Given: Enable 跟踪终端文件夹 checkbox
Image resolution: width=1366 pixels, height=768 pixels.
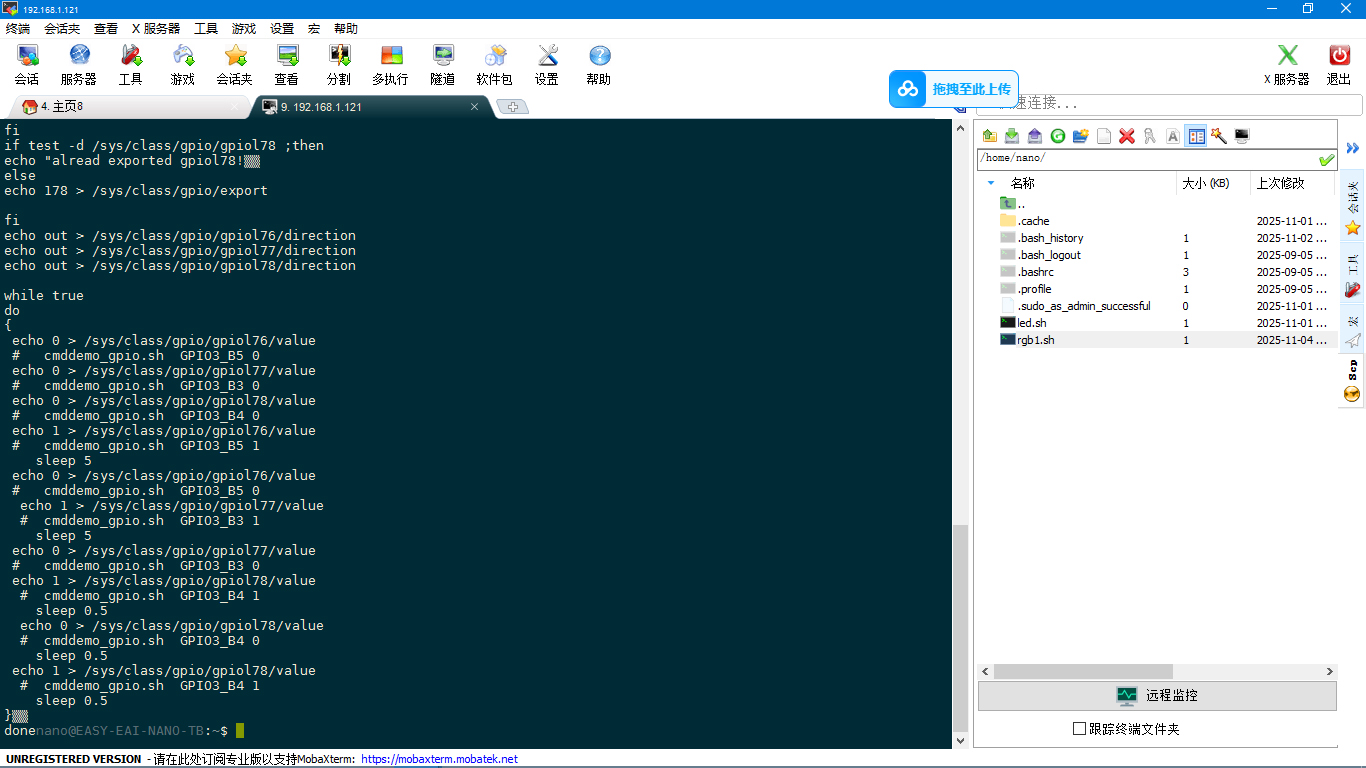Looking at the screenshot, I should (x=1079, y=729).
